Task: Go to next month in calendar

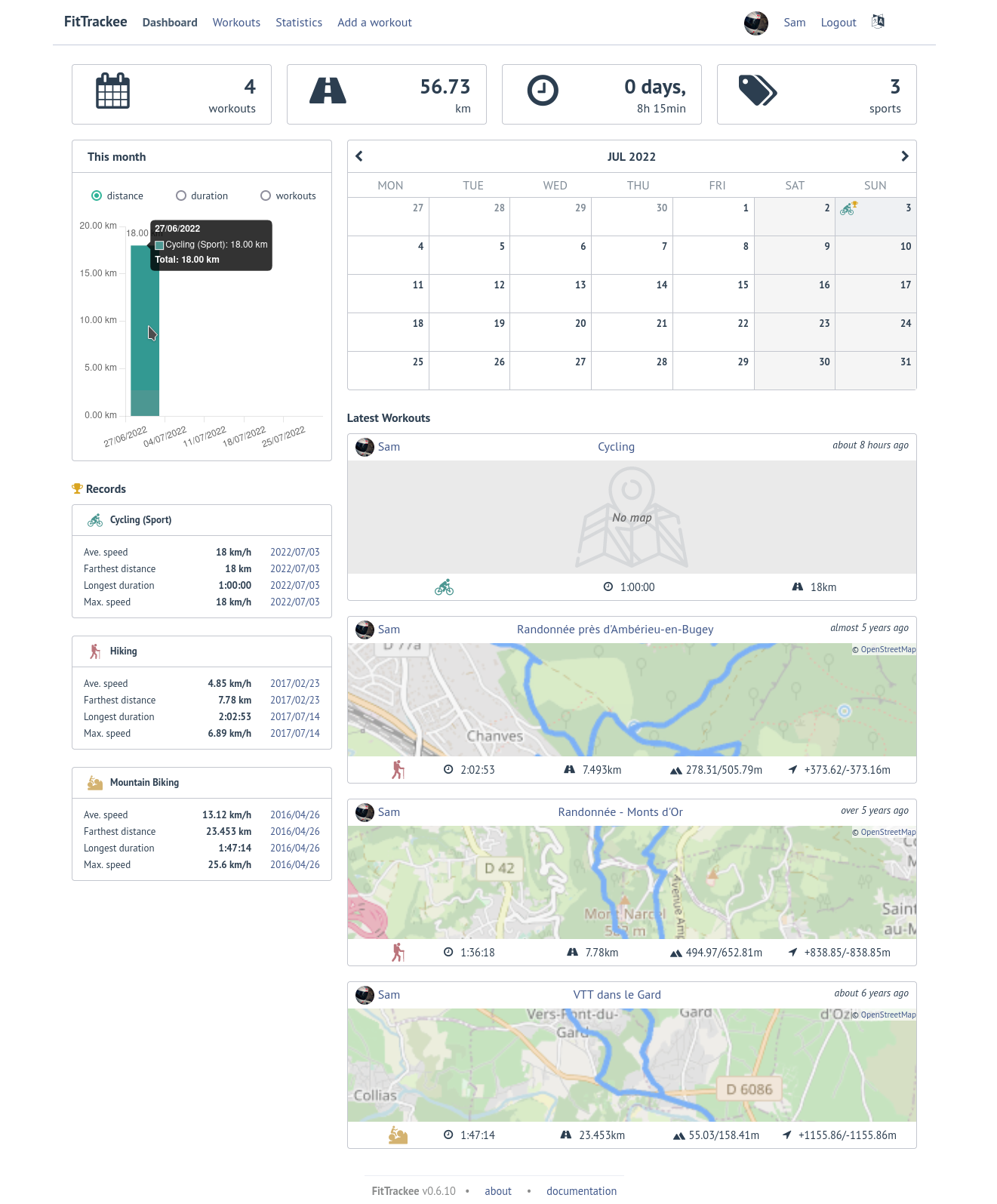Action: pos(904,156)
